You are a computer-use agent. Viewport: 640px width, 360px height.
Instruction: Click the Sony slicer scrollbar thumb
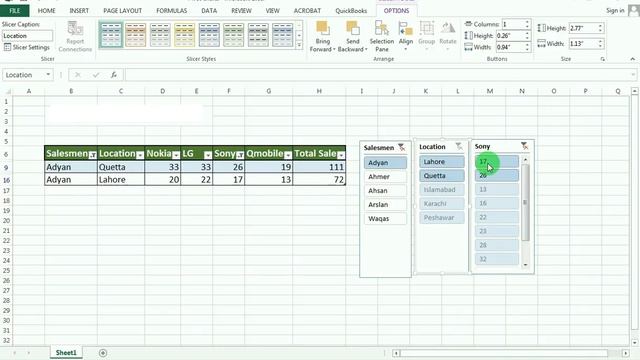[525, 203]
